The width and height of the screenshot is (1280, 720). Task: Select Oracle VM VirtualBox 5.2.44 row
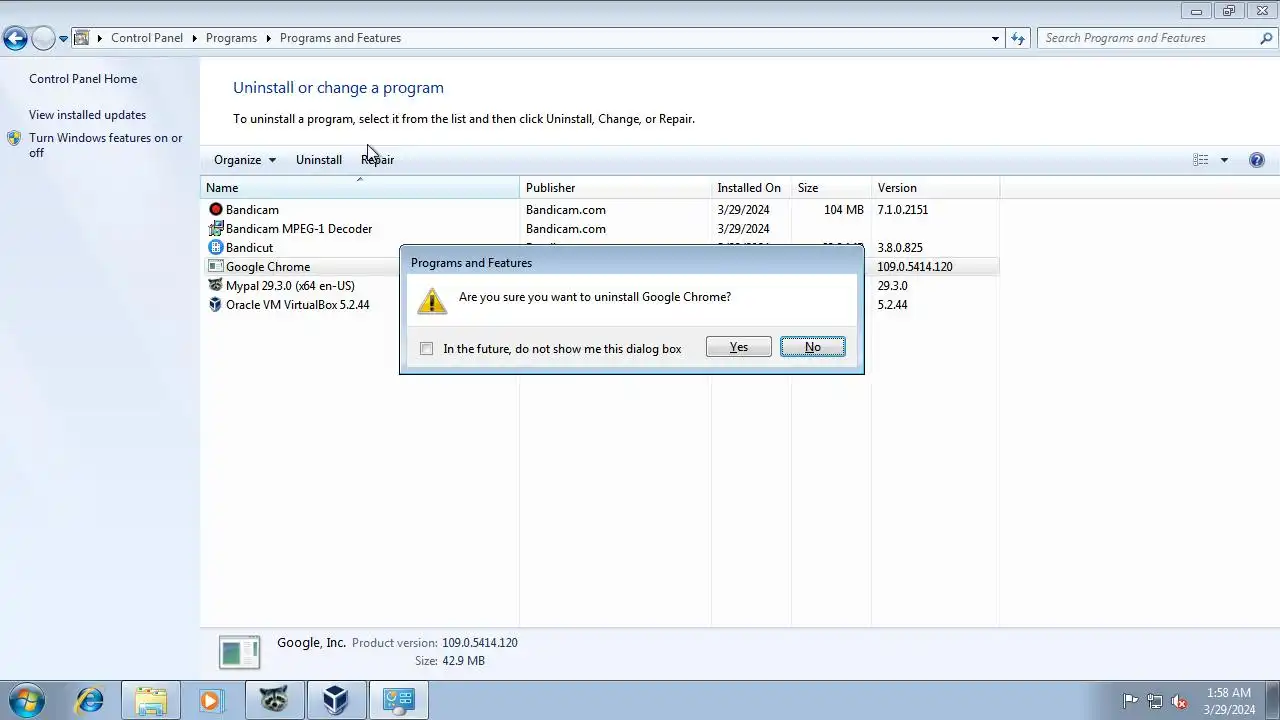click(x=600, y=305)
